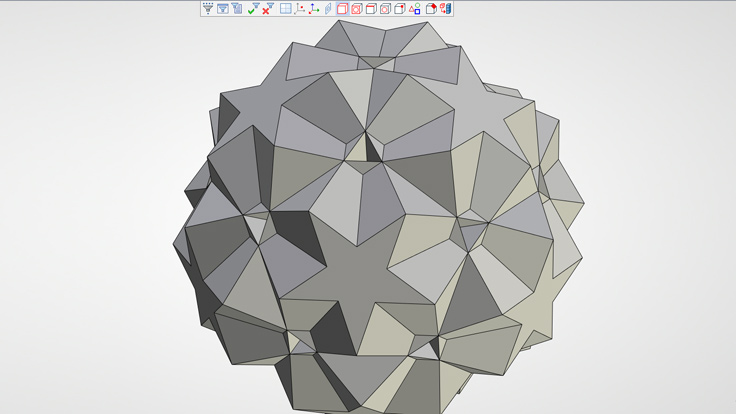The image size is (736, 414).
Task: Click the funnel with green checkmark
Action: pos(253,8)
